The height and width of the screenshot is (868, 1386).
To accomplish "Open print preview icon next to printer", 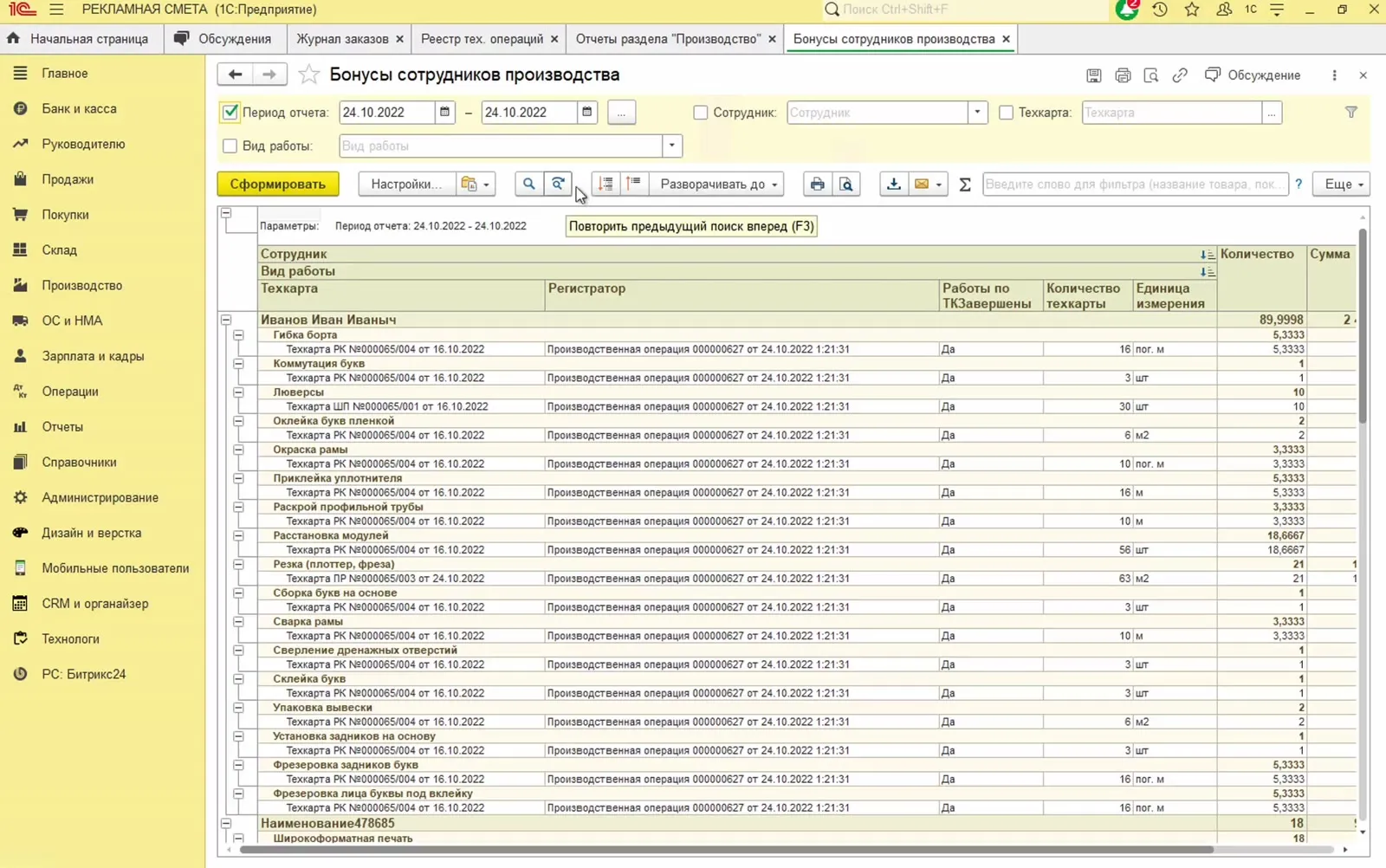I will point(846,184).
